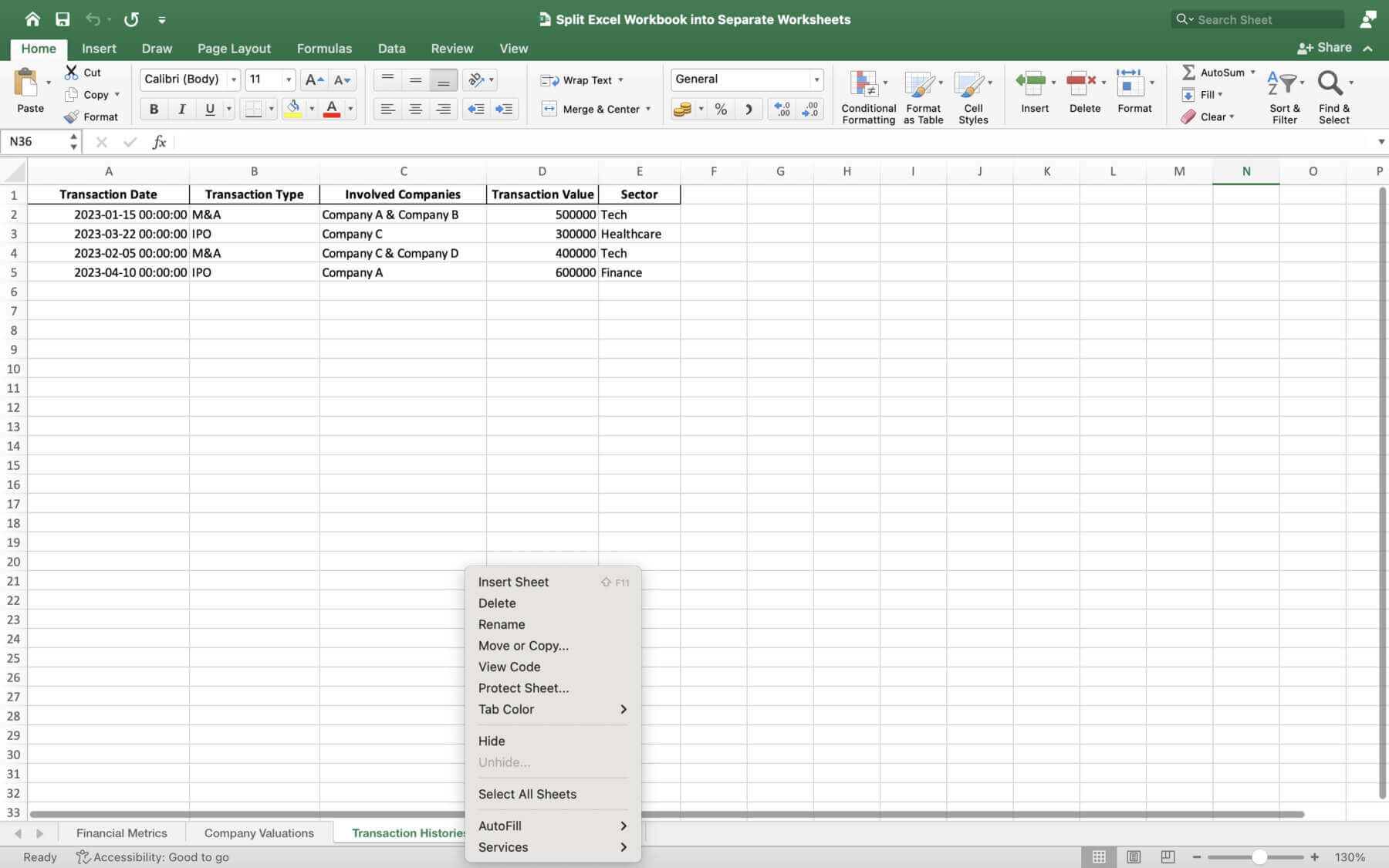This screenshot has height=868, width=1389.
Task: Increase decimal places
Action: 782,109
